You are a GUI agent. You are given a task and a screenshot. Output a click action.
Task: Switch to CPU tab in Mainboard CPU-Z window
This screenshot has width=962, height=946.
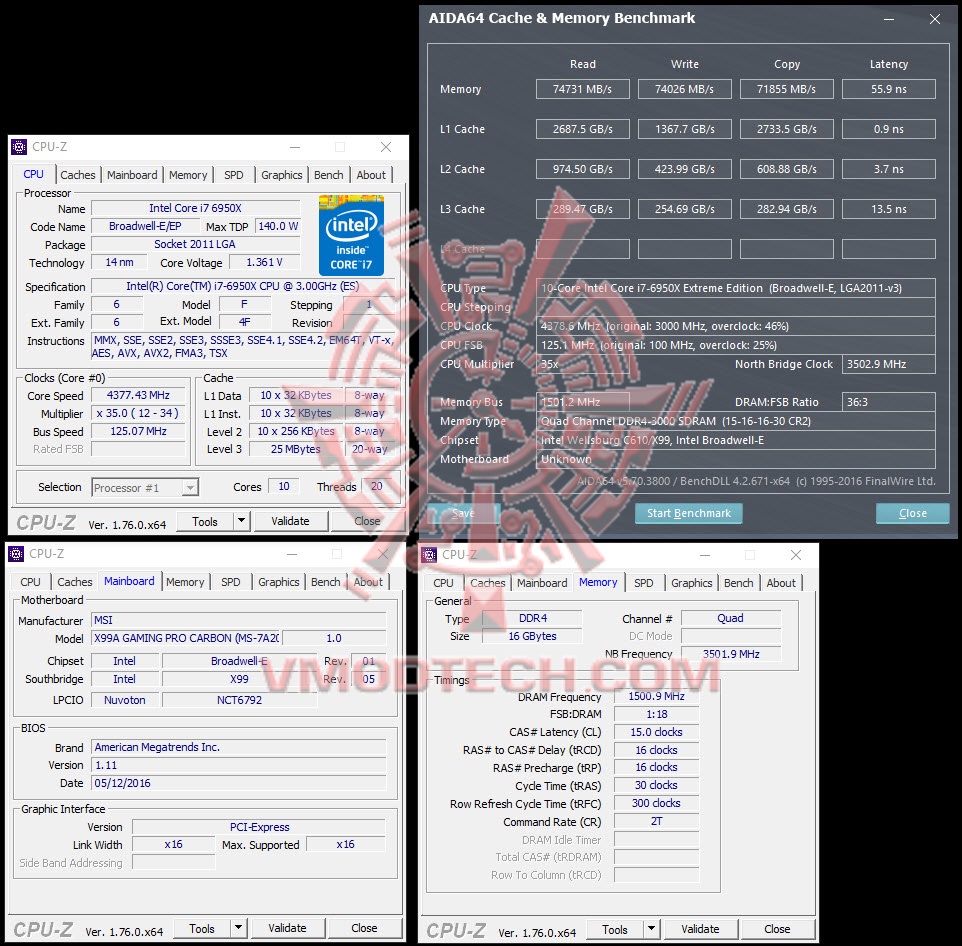click(x=30, y=582)
